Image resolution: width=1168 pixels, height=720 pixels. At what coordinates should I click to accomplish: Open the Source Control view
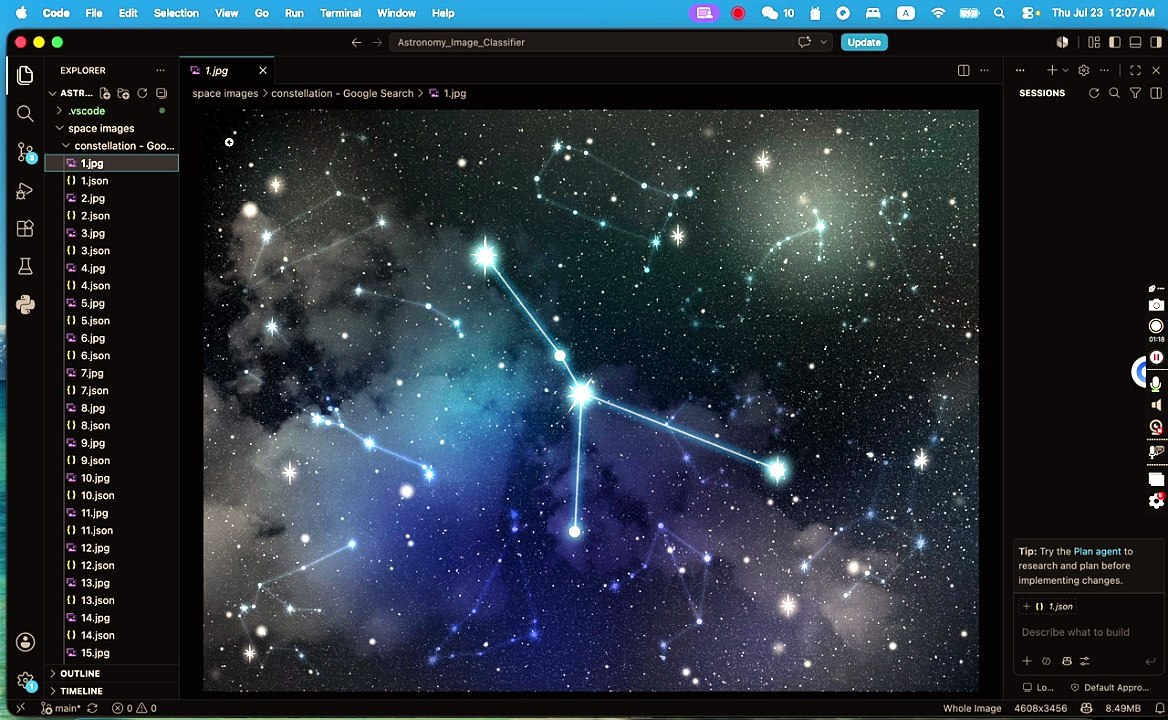pos(25,153)
